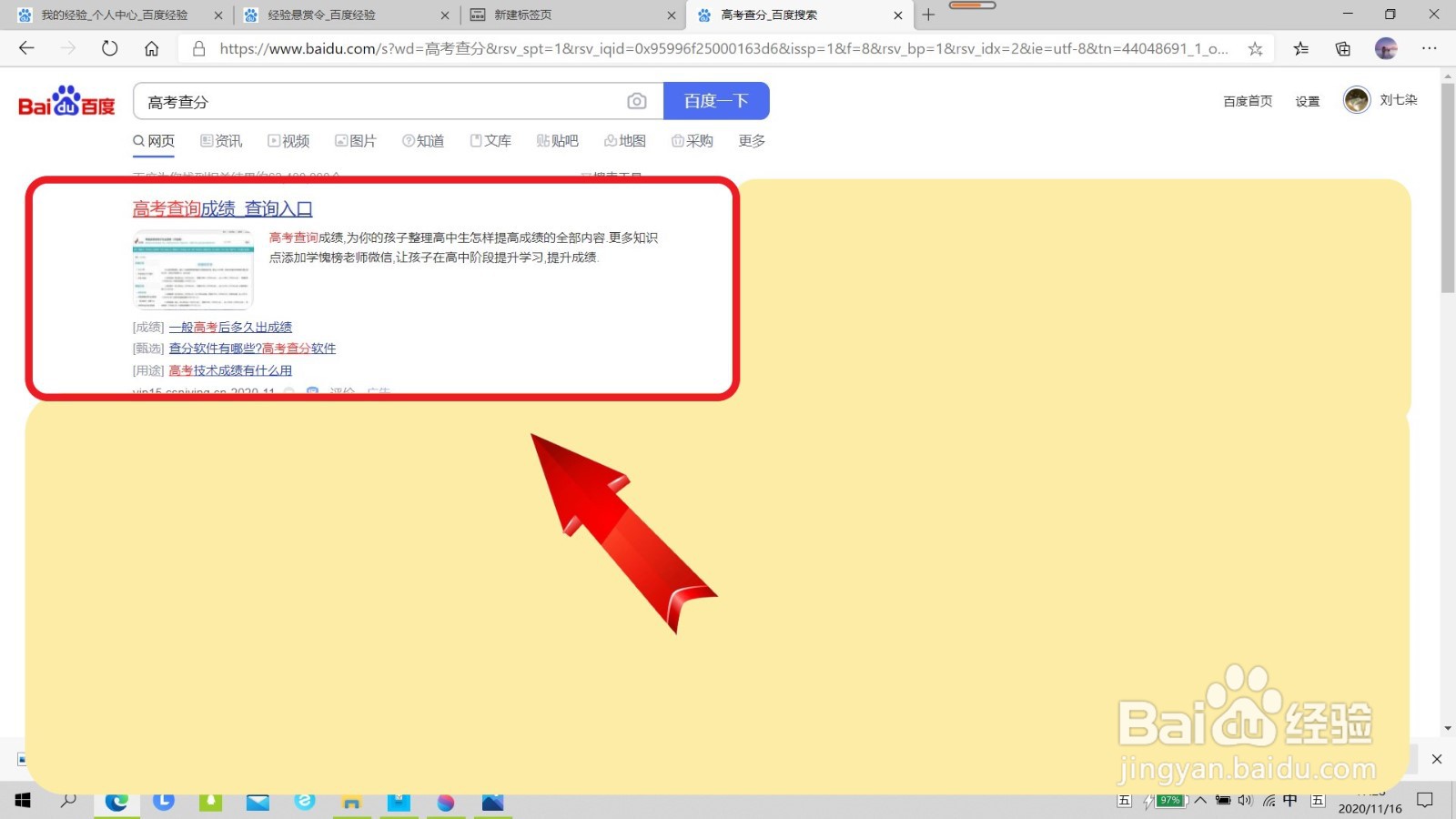The height and width of the screenshot is (819, 1456).
Task: Open the Action Center notification icon
Action: coord(1425,801)
